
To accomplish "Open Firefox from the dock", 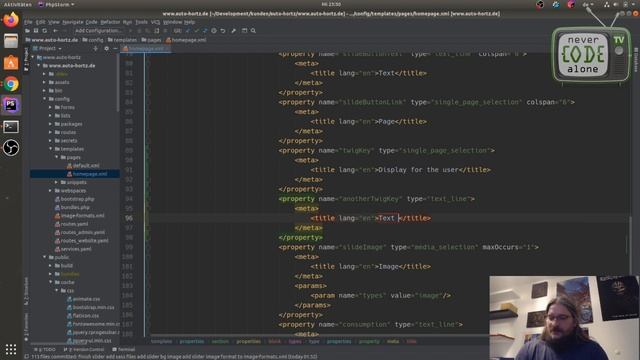I will [11, 19].
